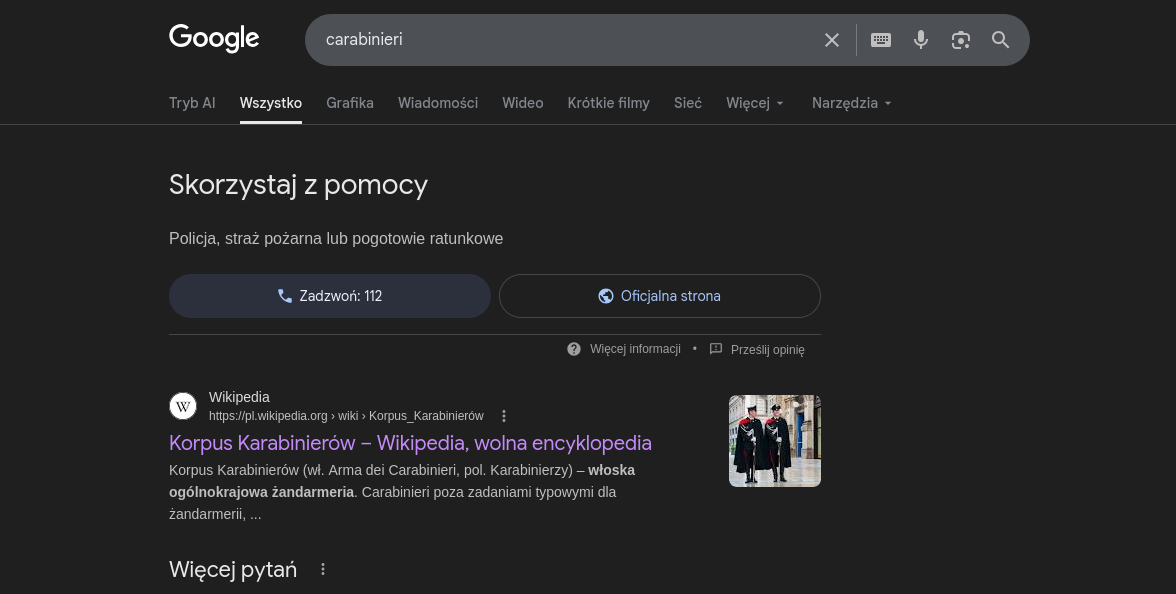Click the Google logo
This screenshot has height=594, width=1176.
pos(214,38)
